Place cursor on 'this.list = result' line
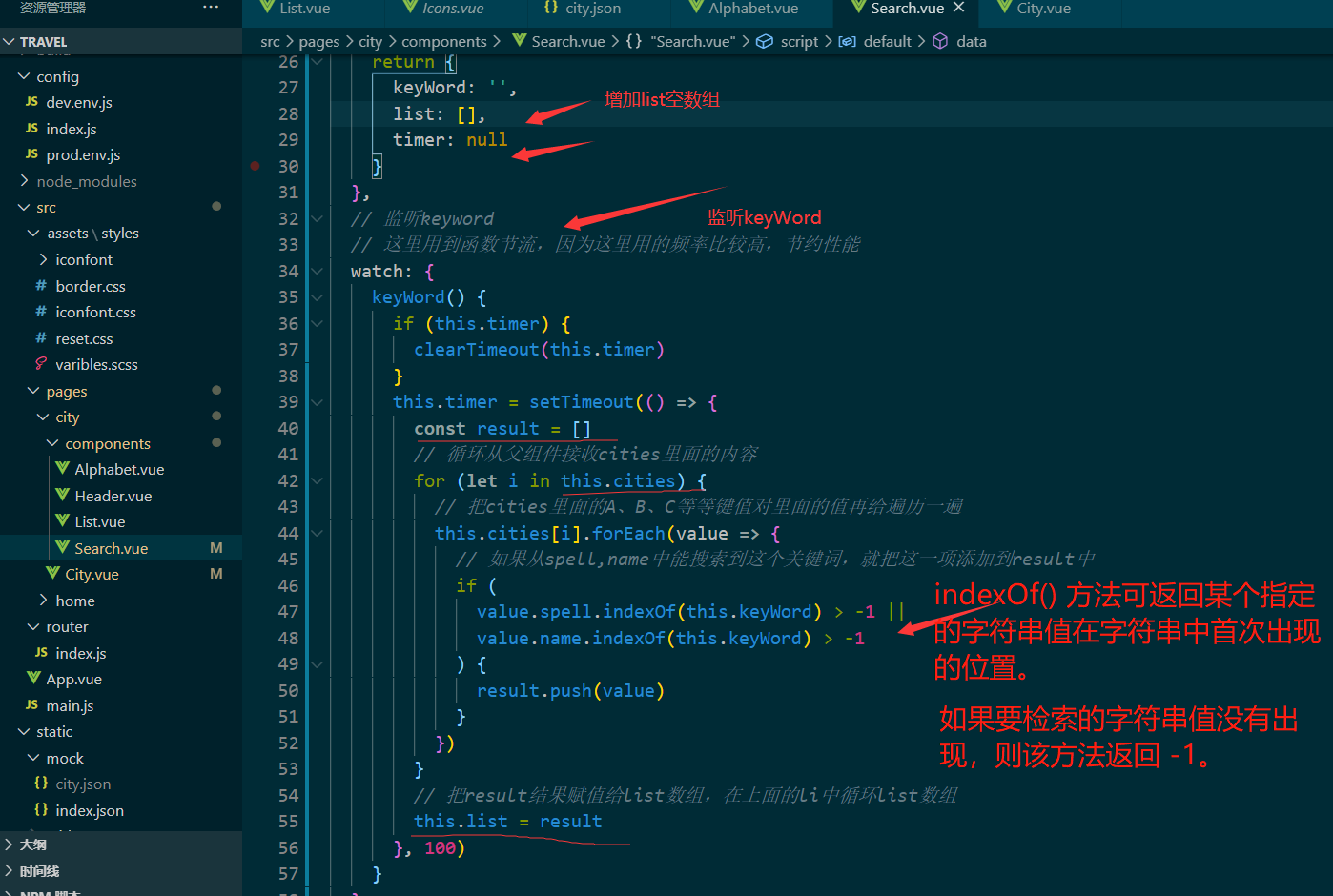 point(507,821)
